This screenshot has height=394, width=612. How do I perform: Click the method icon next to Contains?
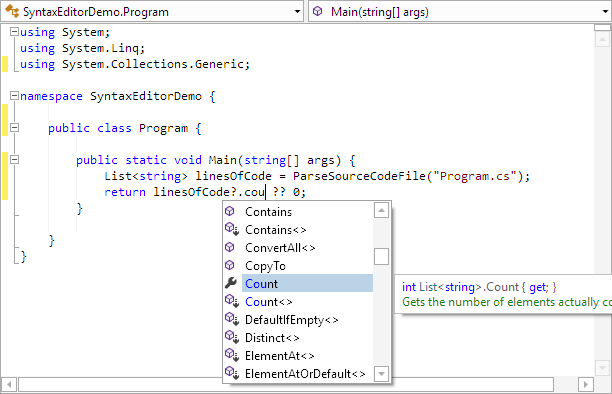[x=230, y=211]
